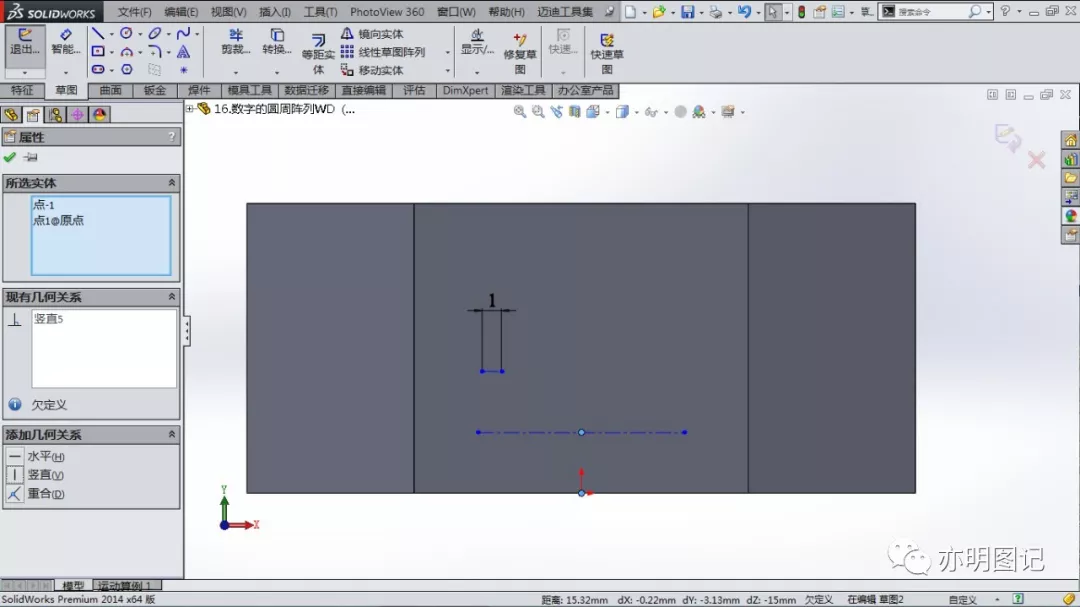
Task: Click the 自定义 unit system in status bar
Action: [962, 599]
